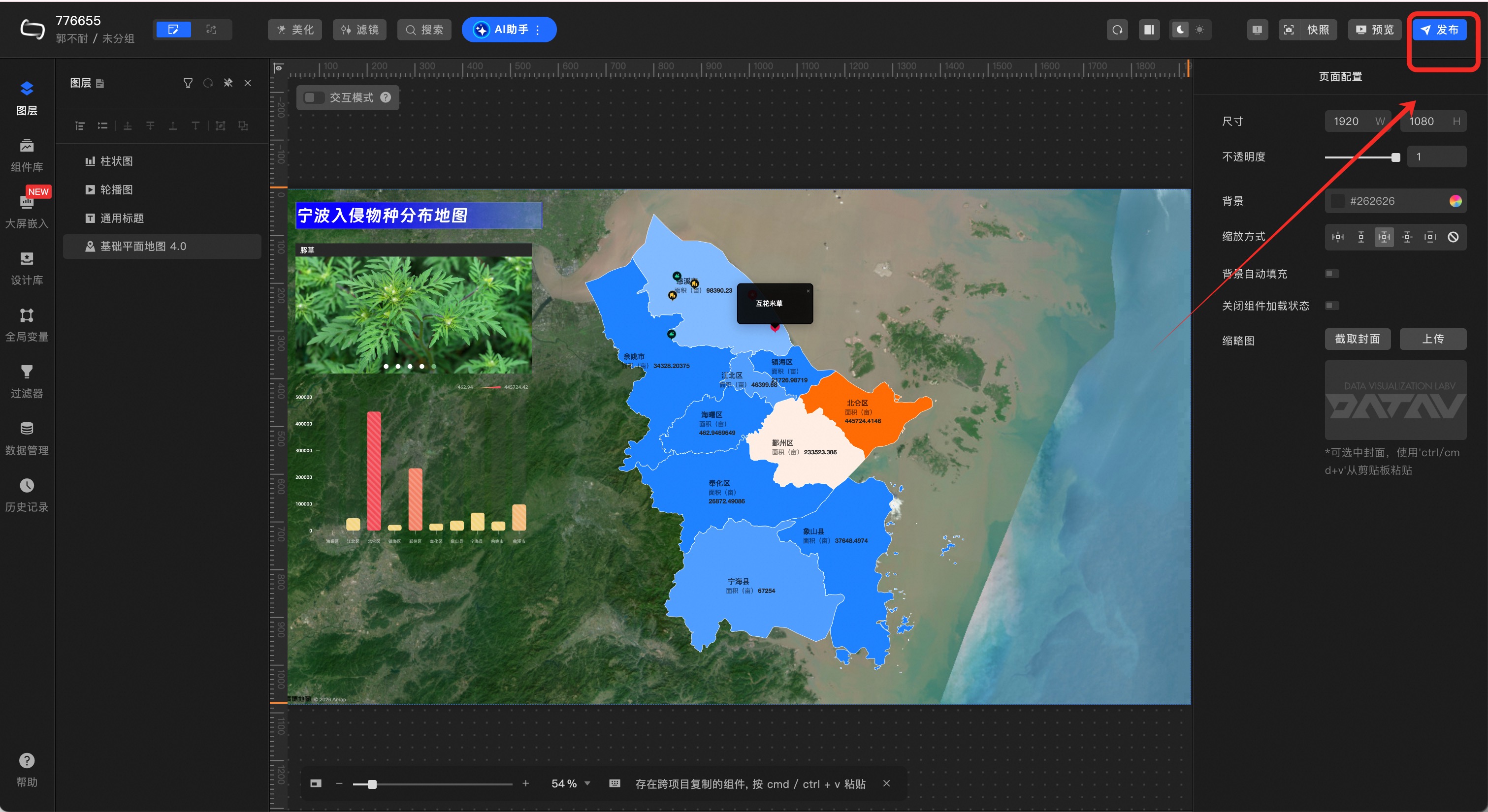Open the 过滤器 sidebar icon

[27, 381]
